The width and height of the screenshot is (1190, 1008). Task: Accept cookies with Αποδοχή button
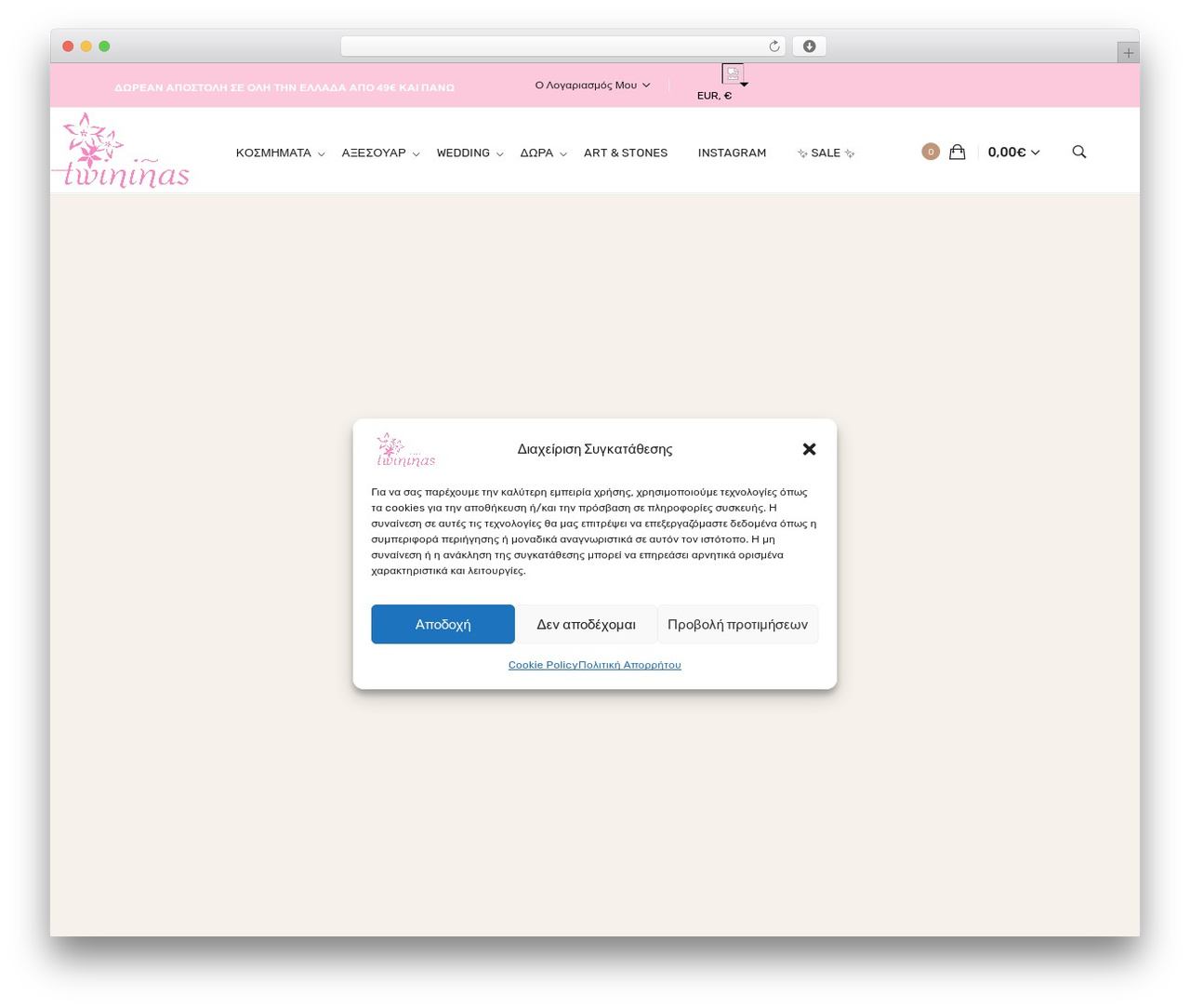pos(443,624)
